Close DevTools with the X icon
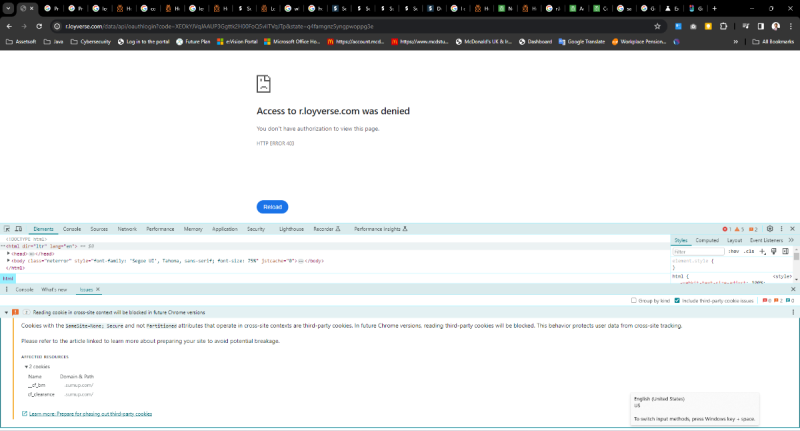 coord(793,229)
